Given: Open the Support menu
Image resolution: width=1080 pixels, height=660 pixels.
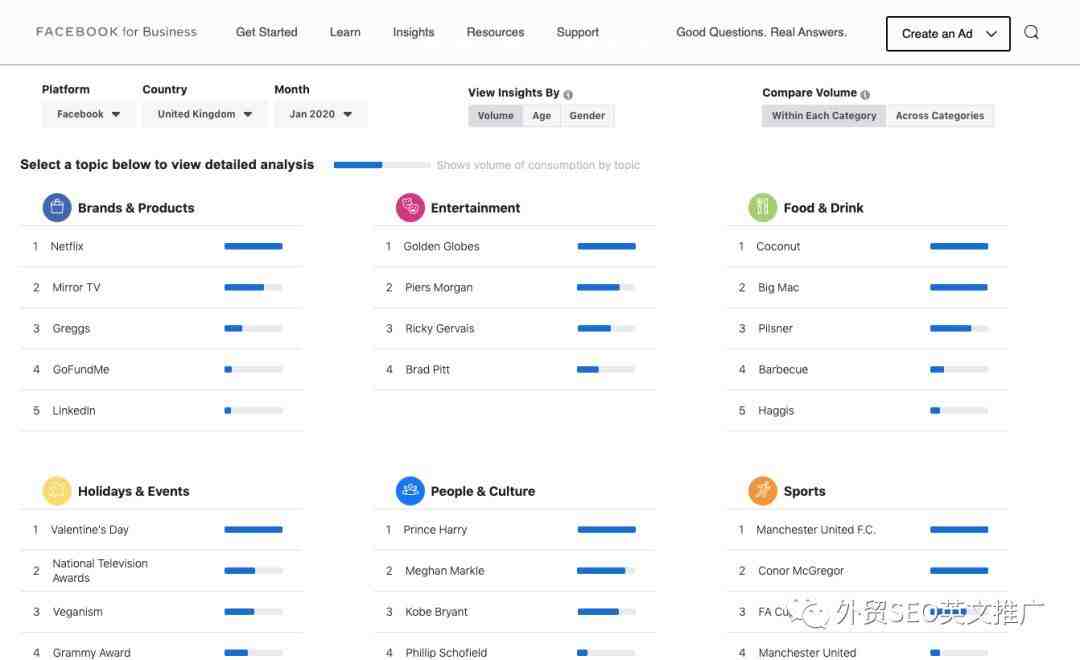Looking at the screenshot, I should [577, 32].
